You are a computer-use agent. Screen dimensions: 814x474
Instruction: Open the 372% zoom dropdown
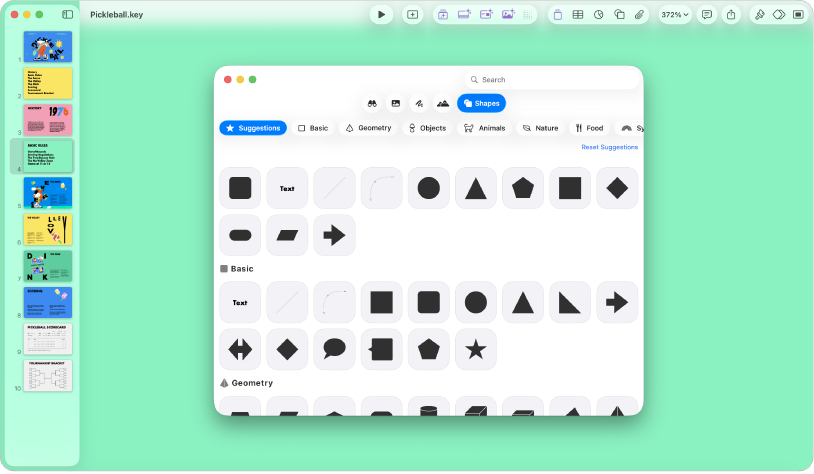(674, 15)
